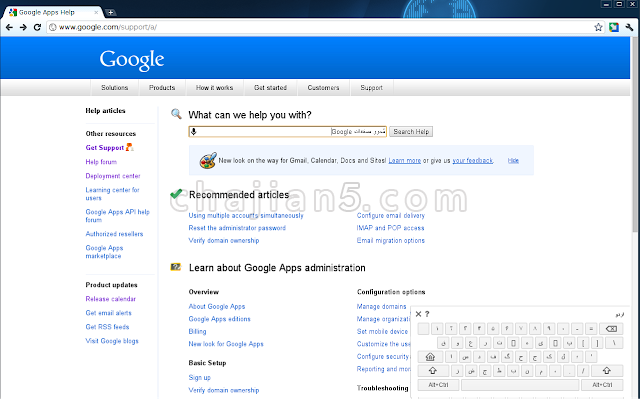The height and width of the screenshot is (400, 640).
Task: Open the Get RSS feeds link
Action: pos(107,327)
